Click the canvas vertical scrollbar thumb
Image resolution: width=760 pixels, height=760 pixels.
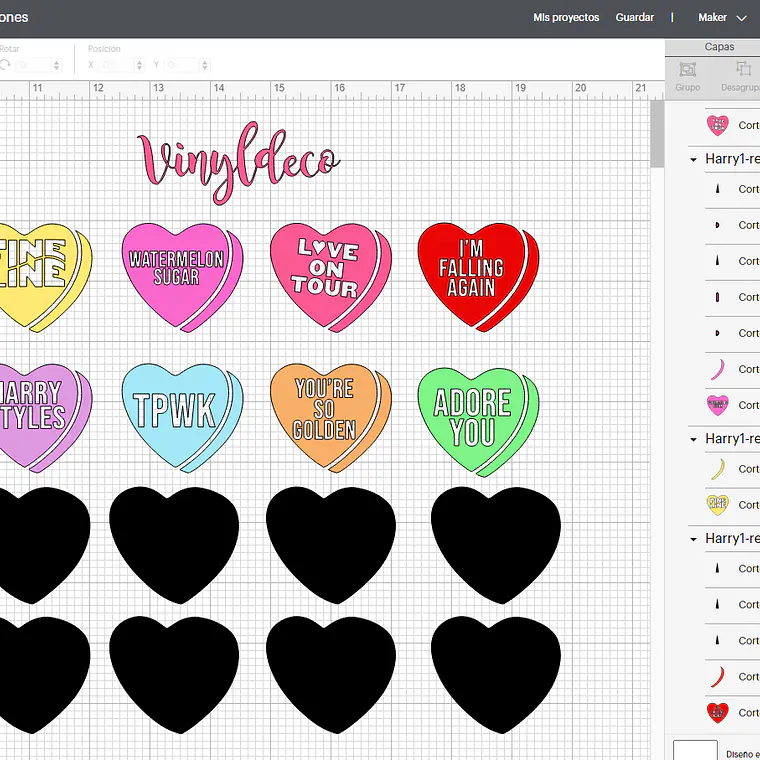click(x=657, y=134)
